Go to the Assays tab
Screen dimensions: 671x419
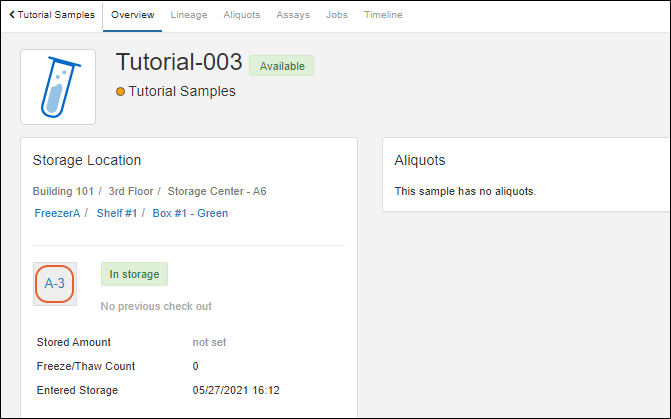[x=293, y=16]
